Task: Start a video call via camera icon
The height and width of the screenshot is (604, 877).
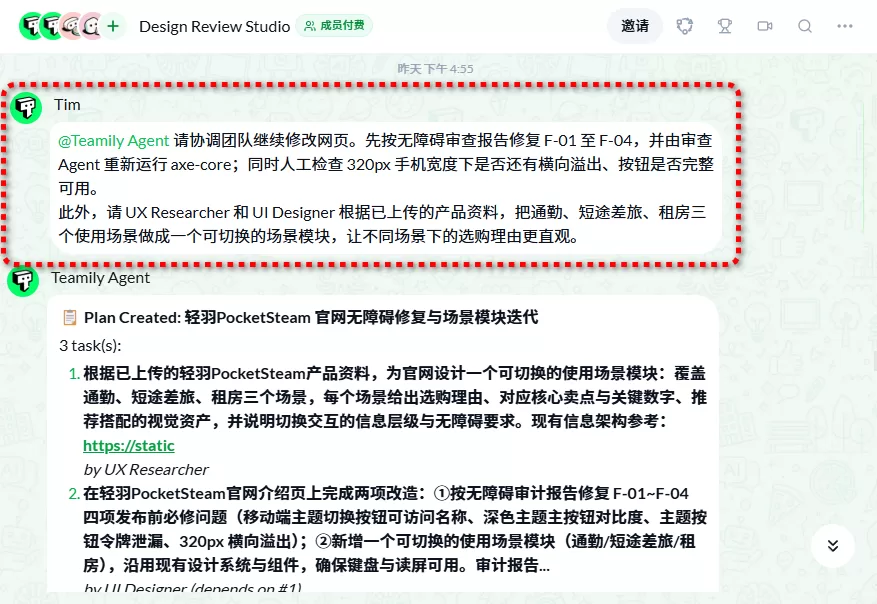Action: point(765,26)
